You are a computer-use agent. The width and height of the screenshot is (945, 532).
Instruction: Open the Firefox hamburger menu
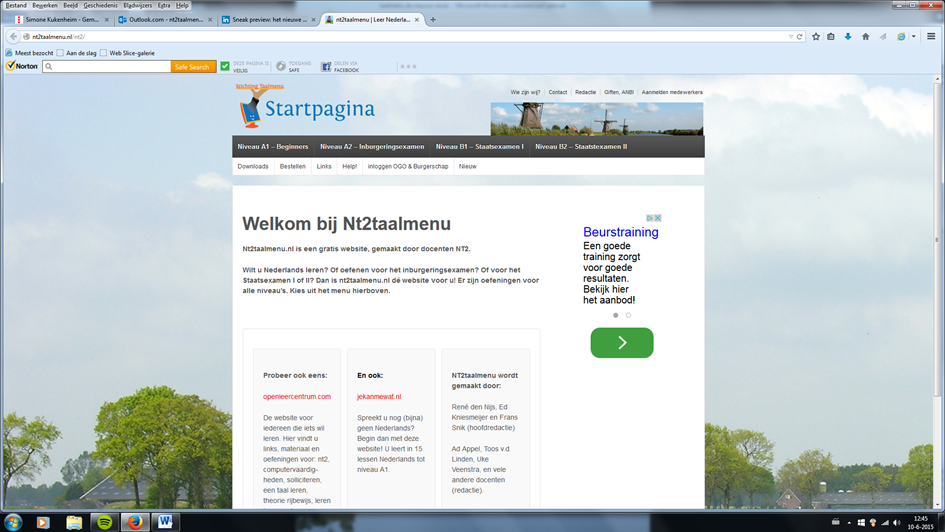pyautogui.click(x=930, y=37)
